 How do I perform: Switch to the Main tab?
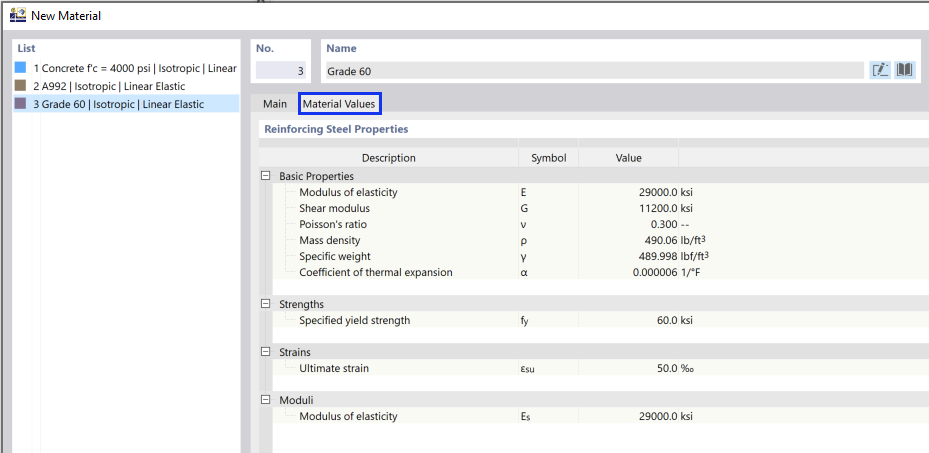[x=274, y=104]
